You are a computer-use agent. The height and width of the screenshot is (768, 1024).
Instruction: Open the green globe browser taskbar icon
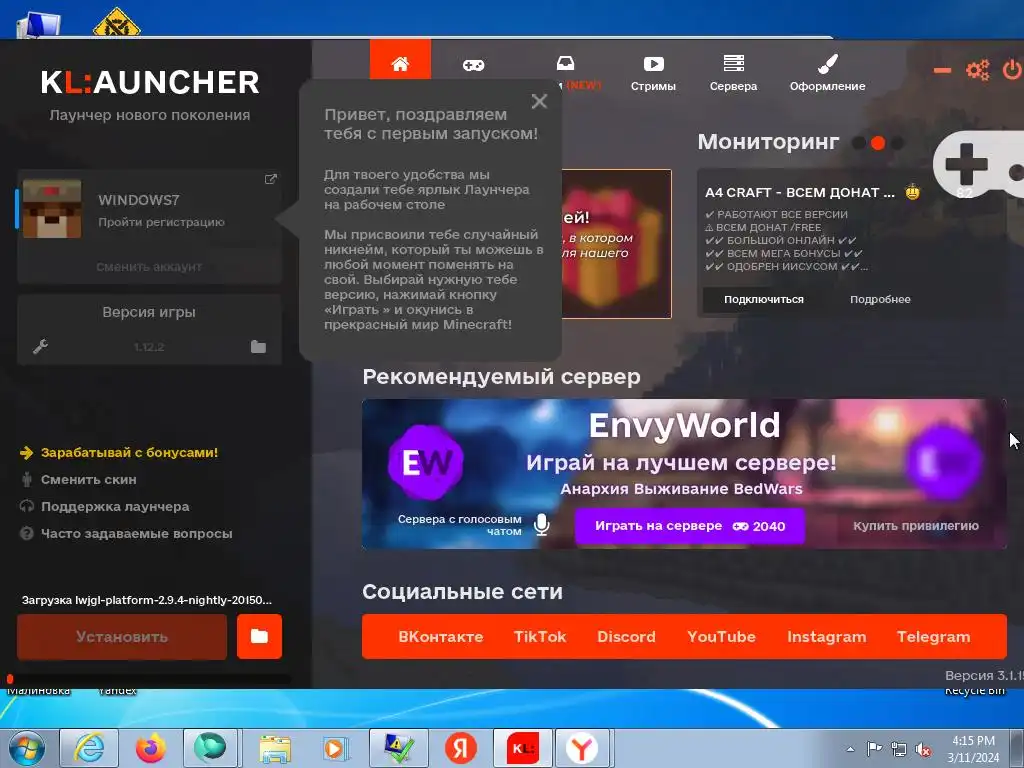210,748
